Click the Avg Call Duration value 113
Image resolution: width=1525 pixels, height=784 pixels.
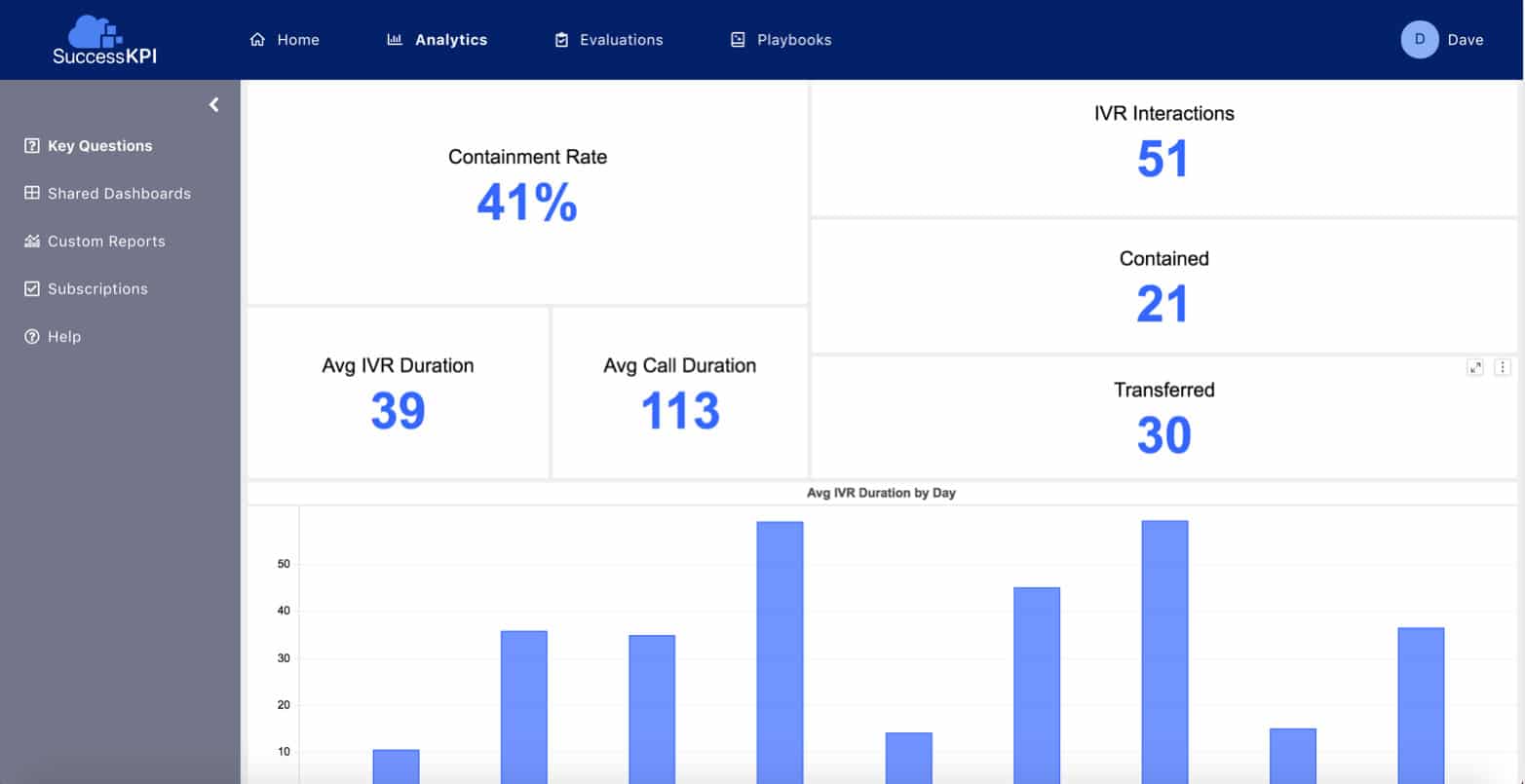pos(680,410)
